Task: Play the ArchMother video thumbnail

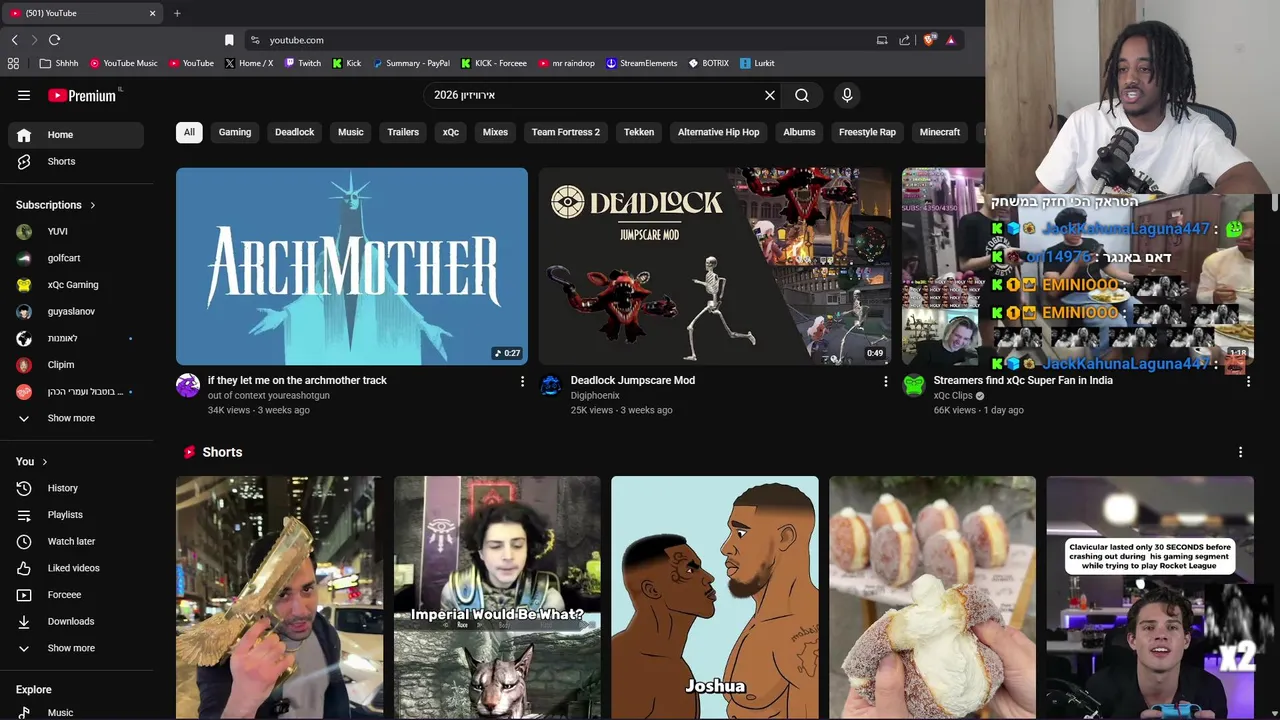Action: 352,266
